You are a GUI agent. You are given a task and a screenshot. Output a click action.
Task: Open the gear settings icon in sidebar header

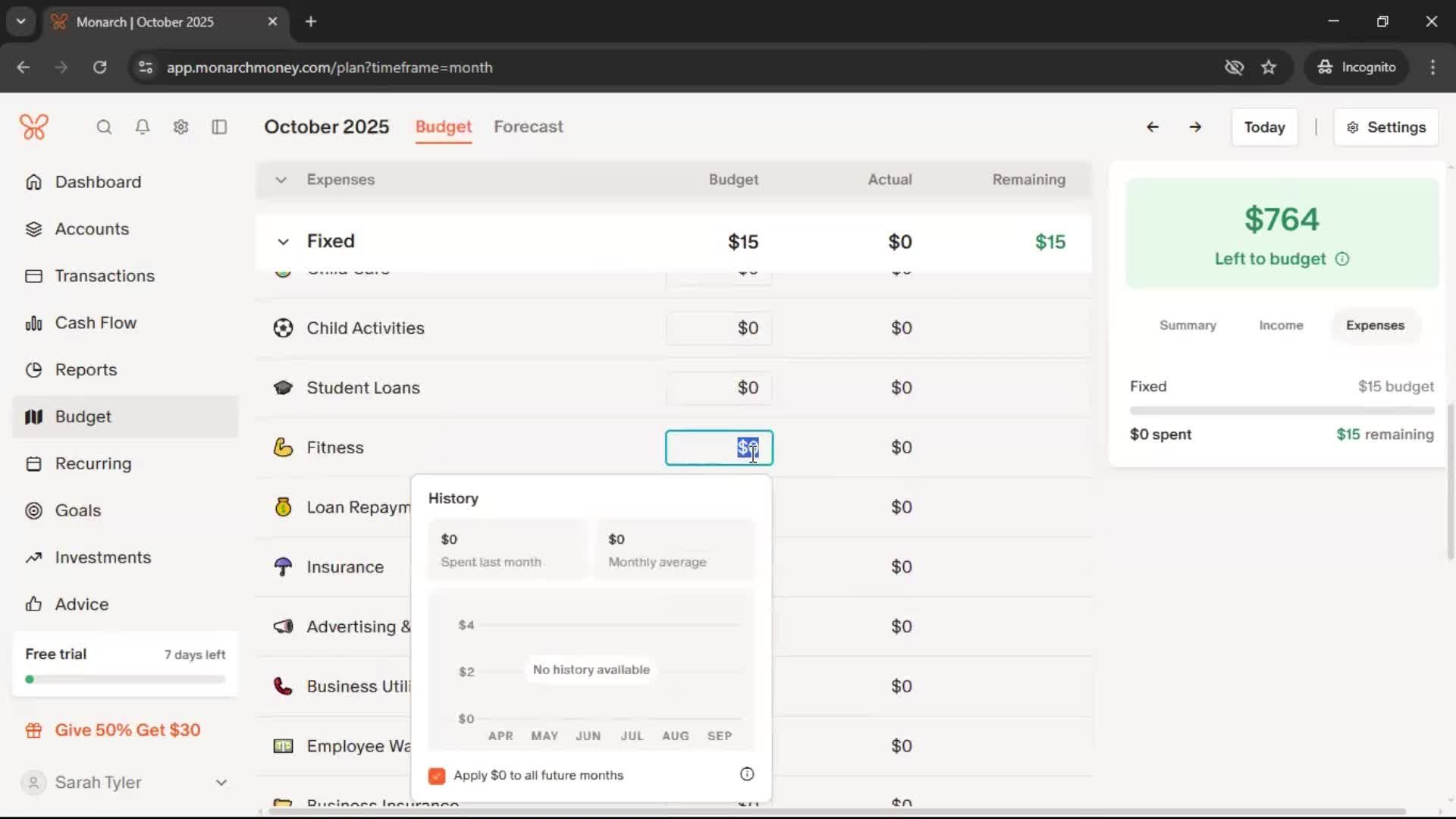180,127
